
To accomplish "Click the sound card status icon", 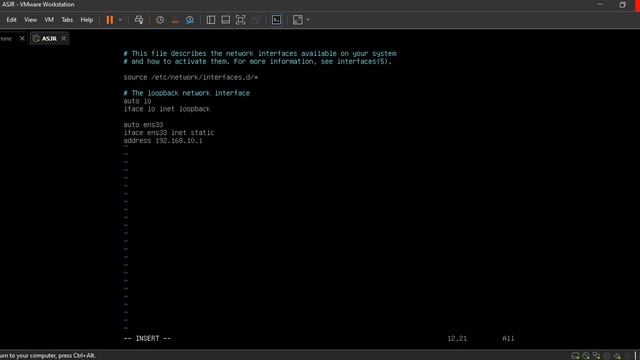I will coord(617,356).
